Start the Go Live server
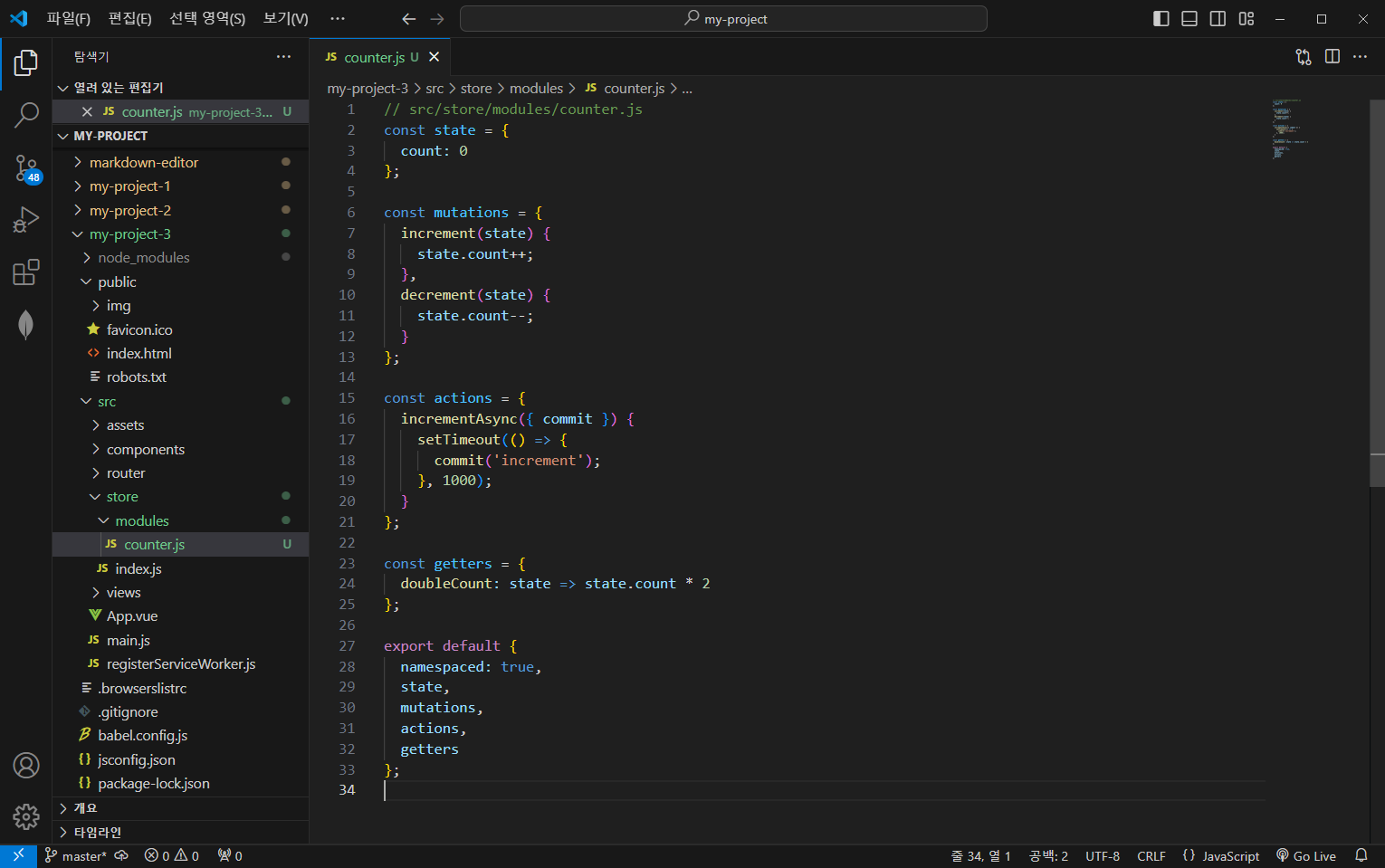This screenshot has height=868, width=1385. tap(1306, 855)
